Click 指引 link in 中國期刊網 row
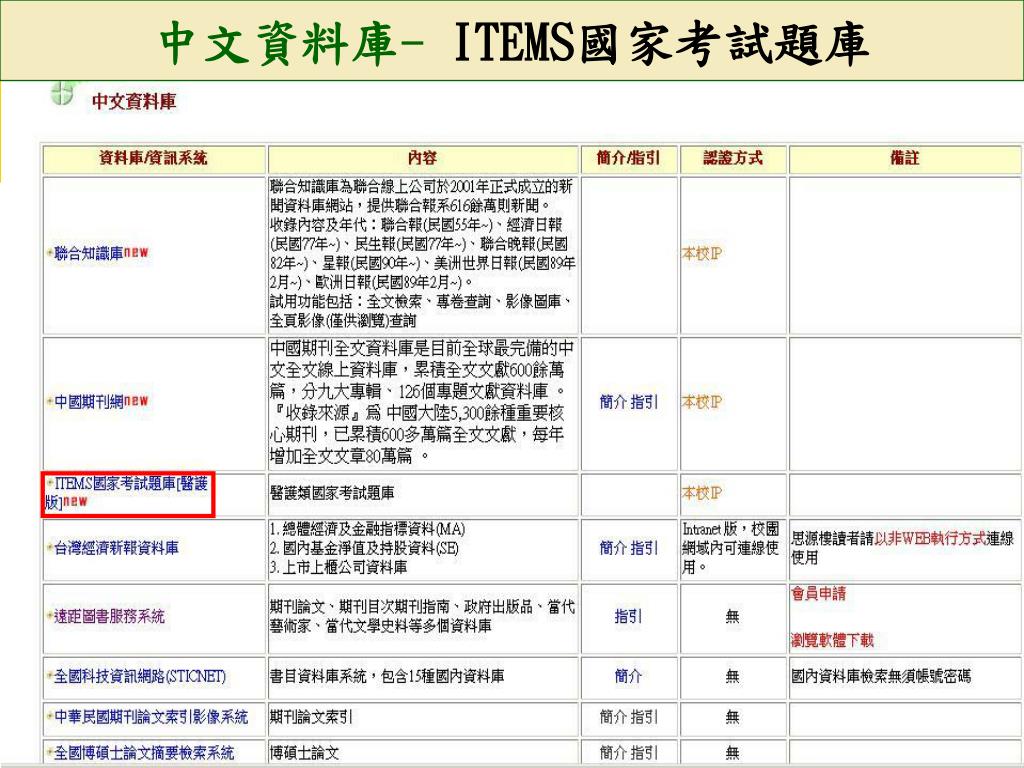This screenshot has width=1024, height=768. pos(644,402)
